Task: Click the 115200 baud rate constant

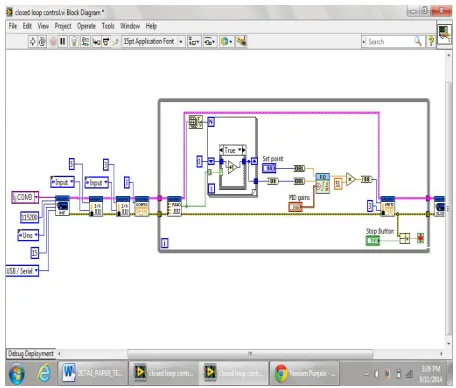Action: 29,217
